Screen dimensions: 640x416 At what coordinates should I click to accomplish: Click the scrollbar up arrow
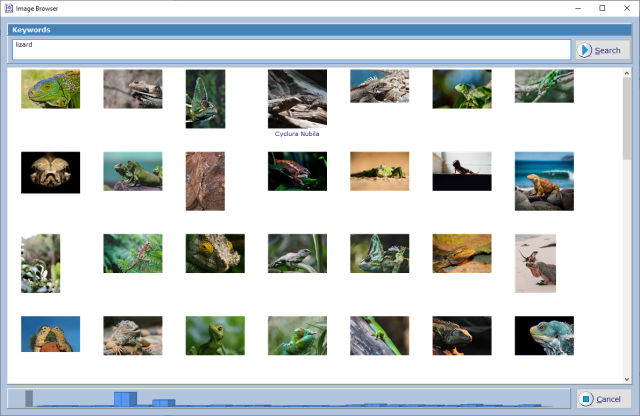pos(627,73)
